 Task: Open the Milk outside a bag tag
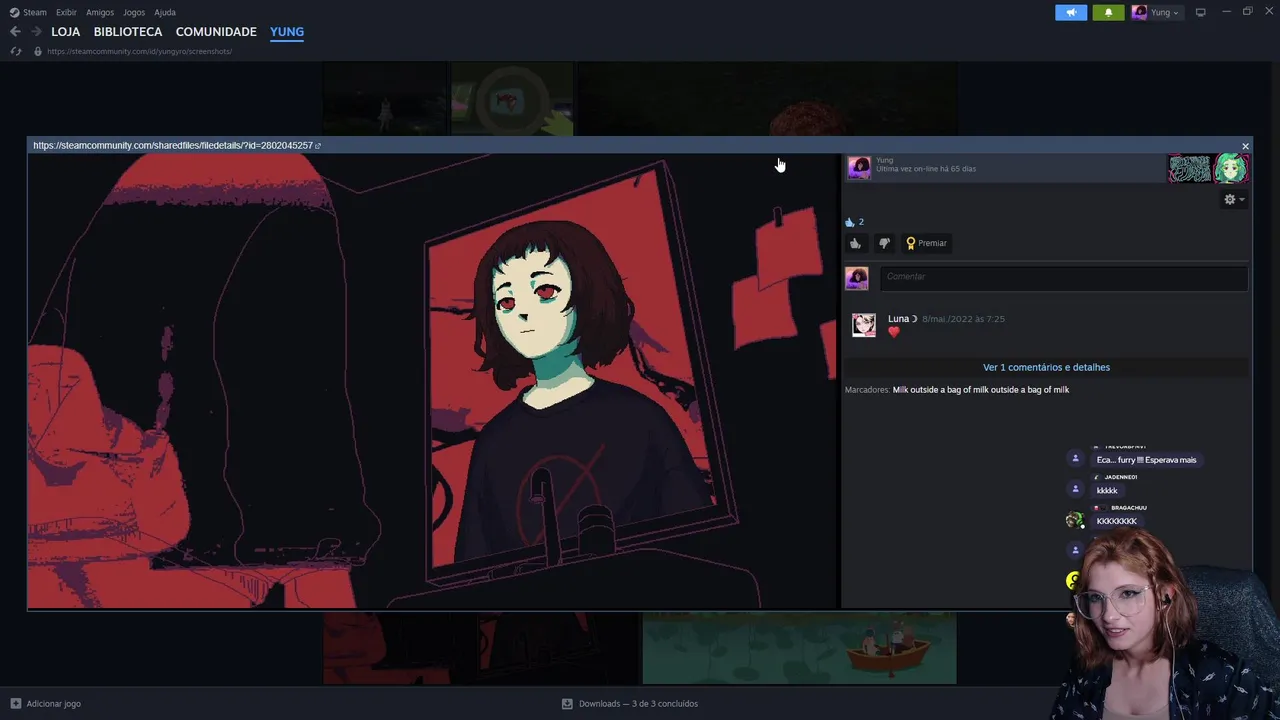point(980,390)
